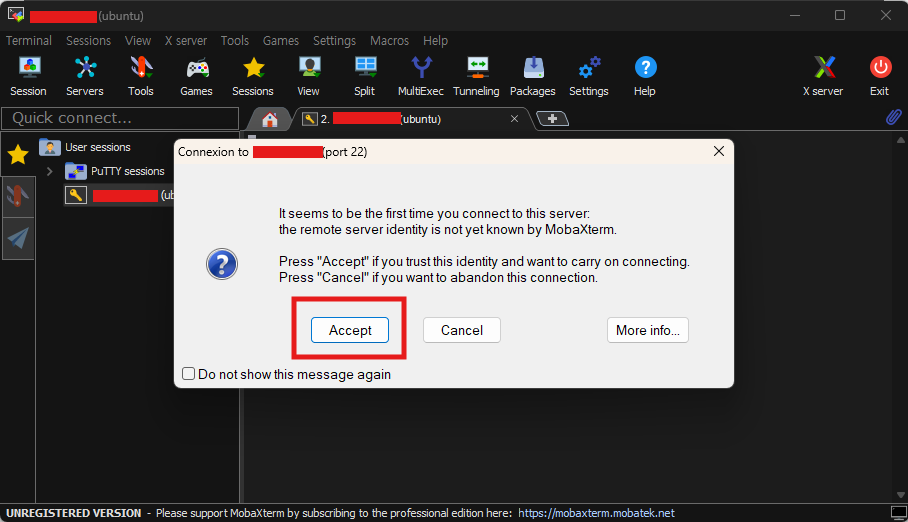
Task: Open the Games toolbar icon
Action: (x=196, y=76)
